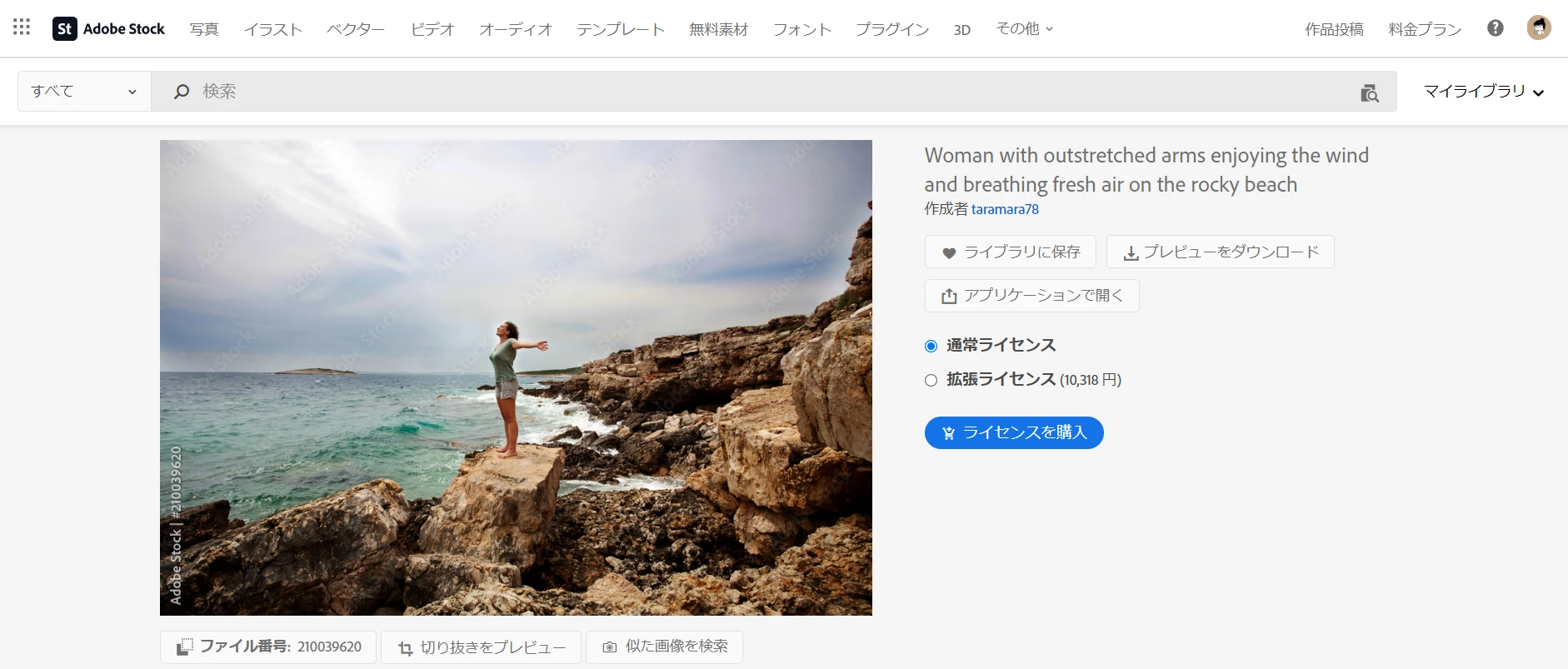Click the ライブラリに保存 button

(x=1011, y=252)
